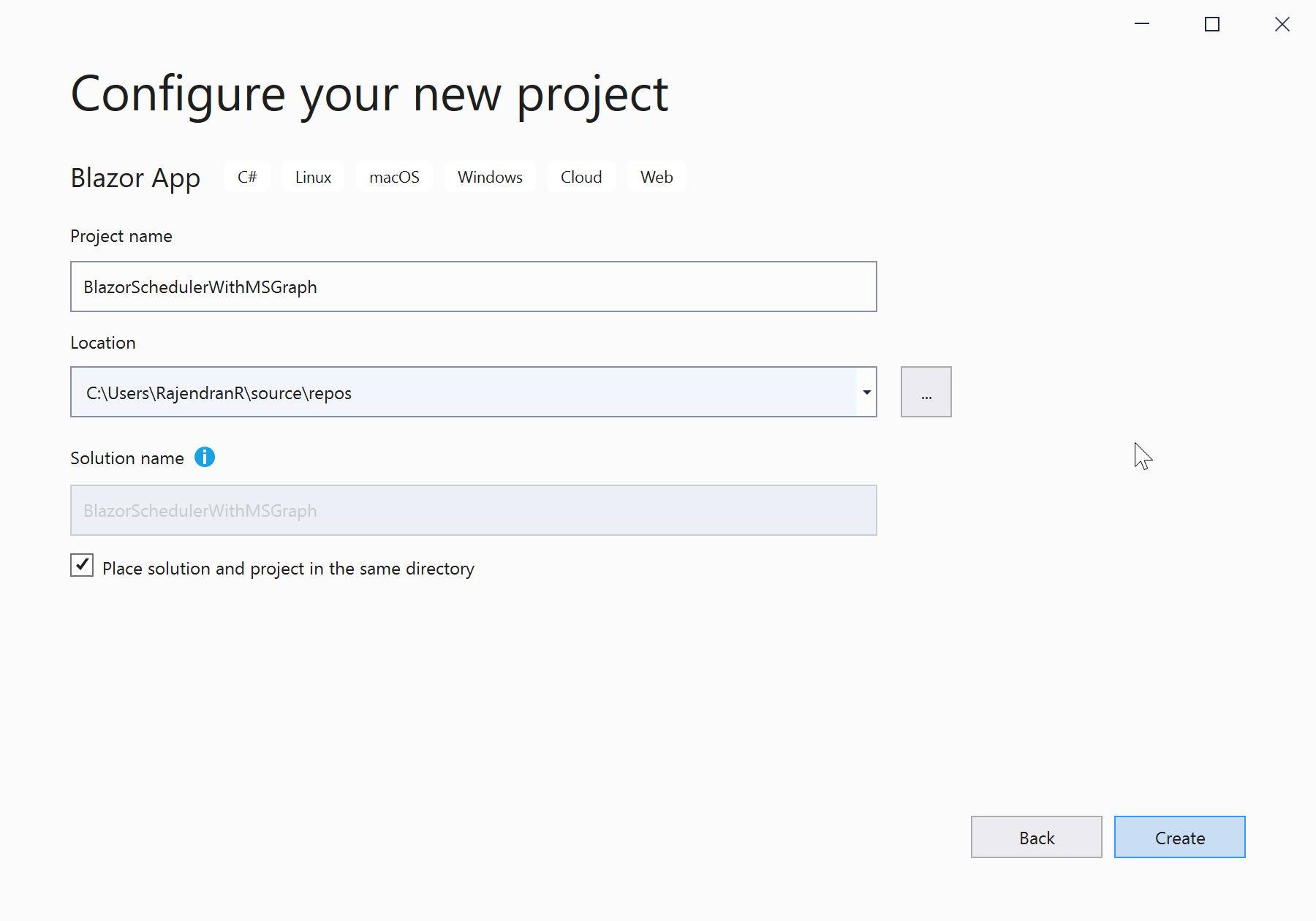This screenshot has width=1316, height=921.
Task: Maximize the project configuration window
Action: 1212,24
